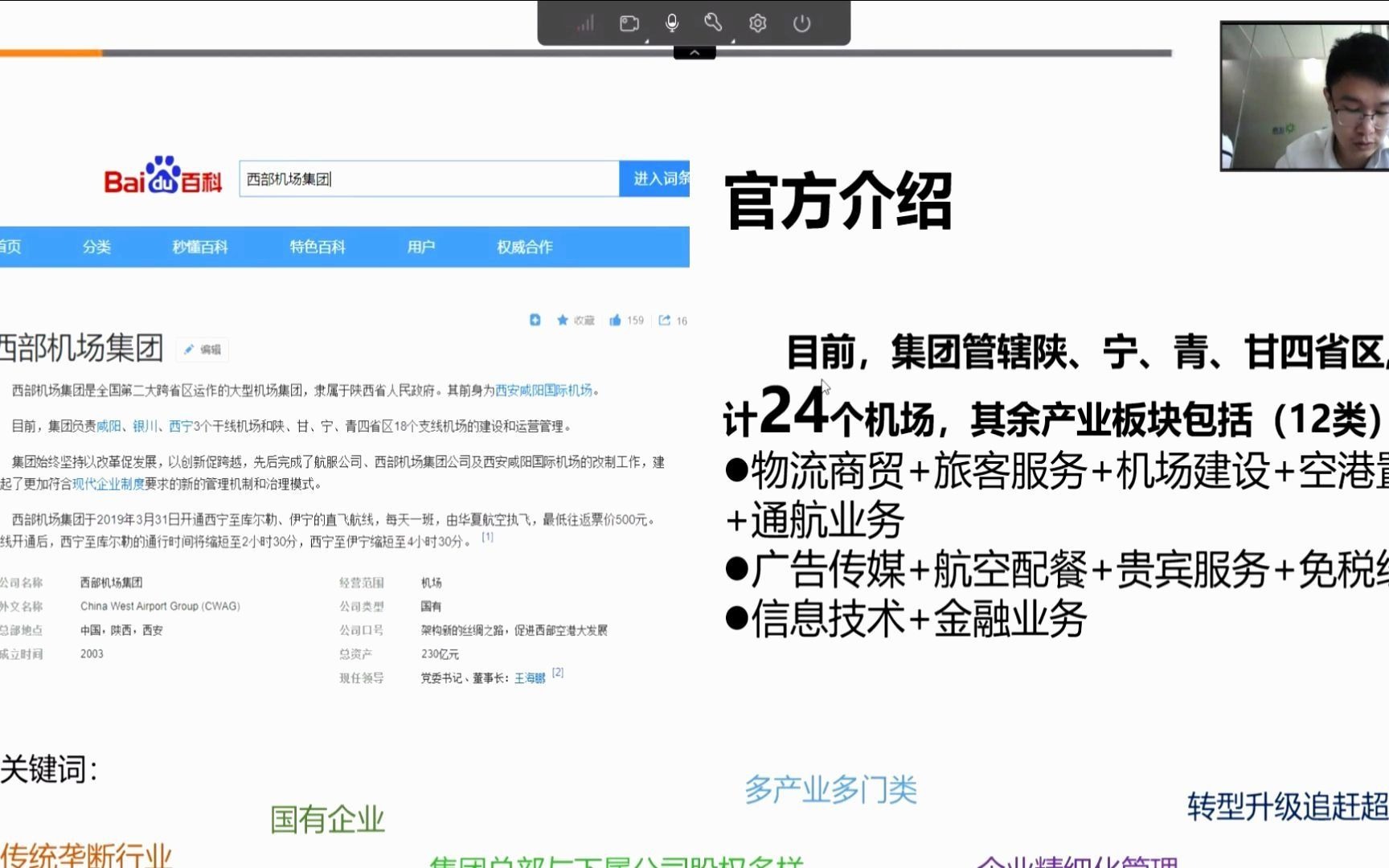The height and width of the screenshot is (868, 1389).
Task: Open the 西安咸阳国际机场 link
Action: 545,391
